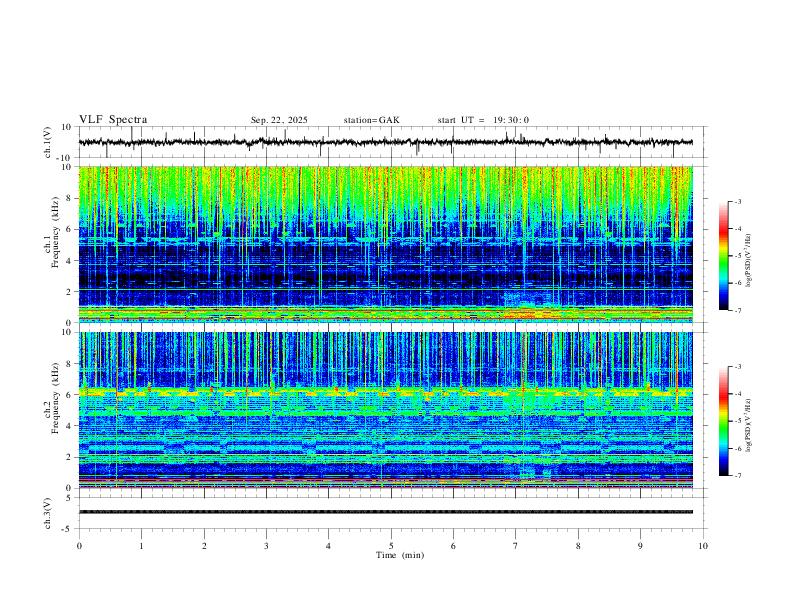Click inside the ch.2 frequency spectrogram
This screenshot has height=612, width=792.
[x=385, y=410]
